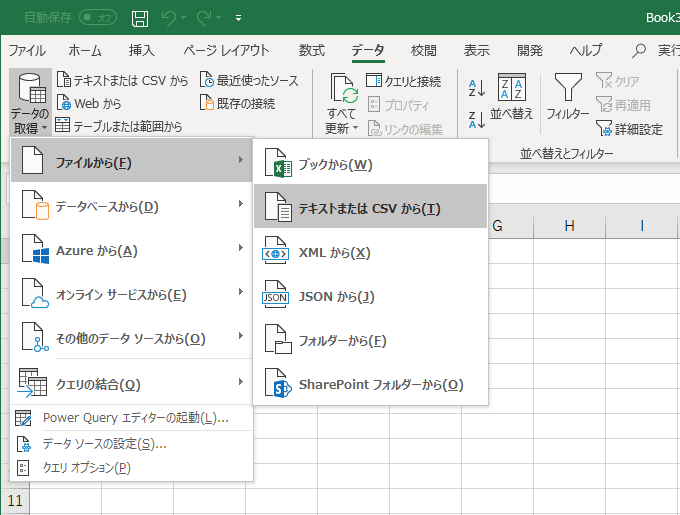680x515 pixels.
Task: Click the すべて更新 refresh icon
Action: click(343, 88)
